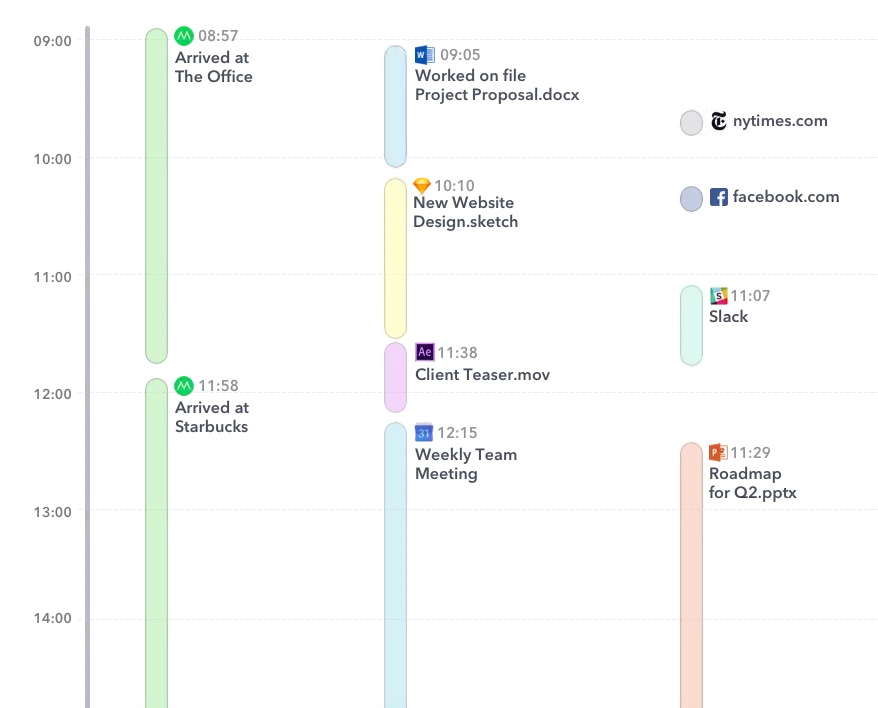Click the Slack icon at 11:07
Image resolution: width=878 pixels, height=708 pixels.
click(x=718, y=295)
